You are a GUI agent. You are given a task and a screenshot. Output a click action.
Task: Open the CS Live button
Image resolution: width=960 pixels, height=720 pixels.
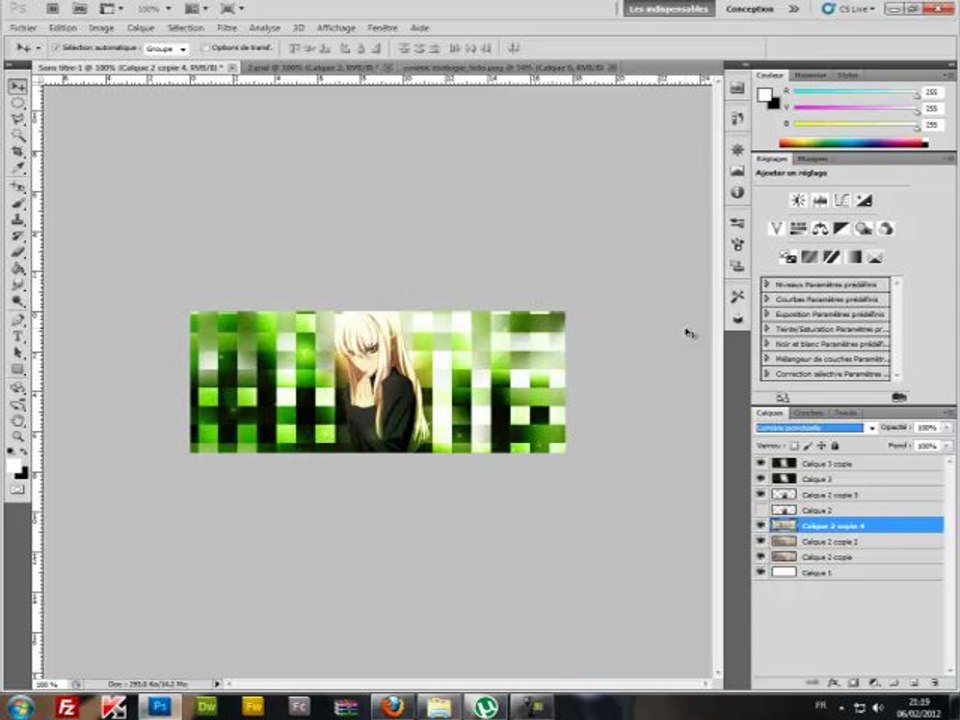pos(849,9)
